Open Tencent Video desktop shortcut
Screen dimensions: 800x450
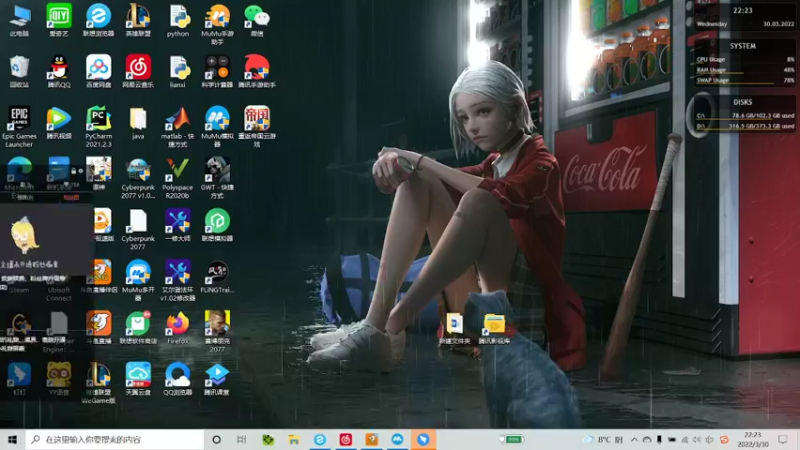tap(59, 122)
